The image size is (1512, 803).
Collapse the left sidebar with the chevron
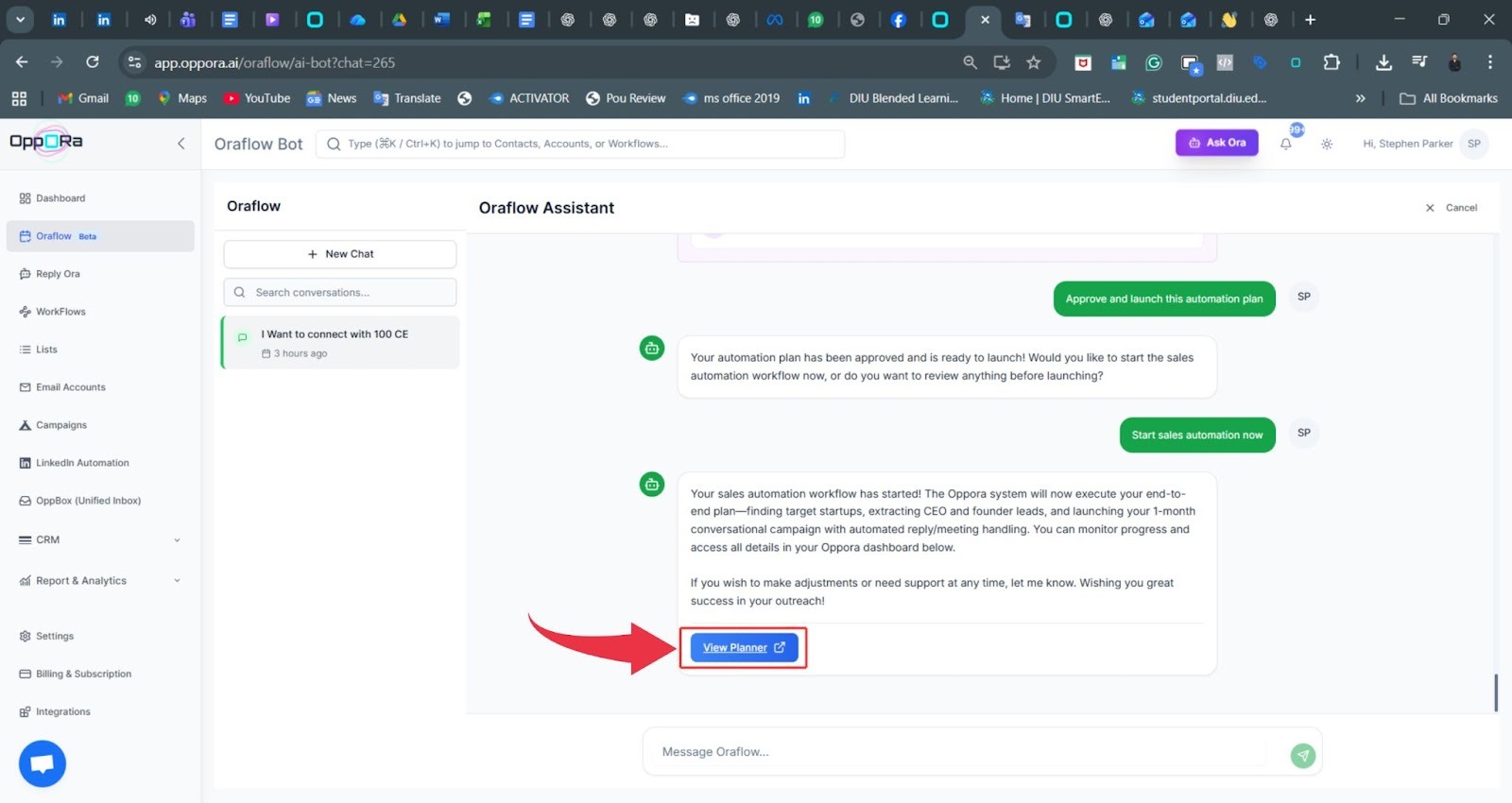[180, 144]
